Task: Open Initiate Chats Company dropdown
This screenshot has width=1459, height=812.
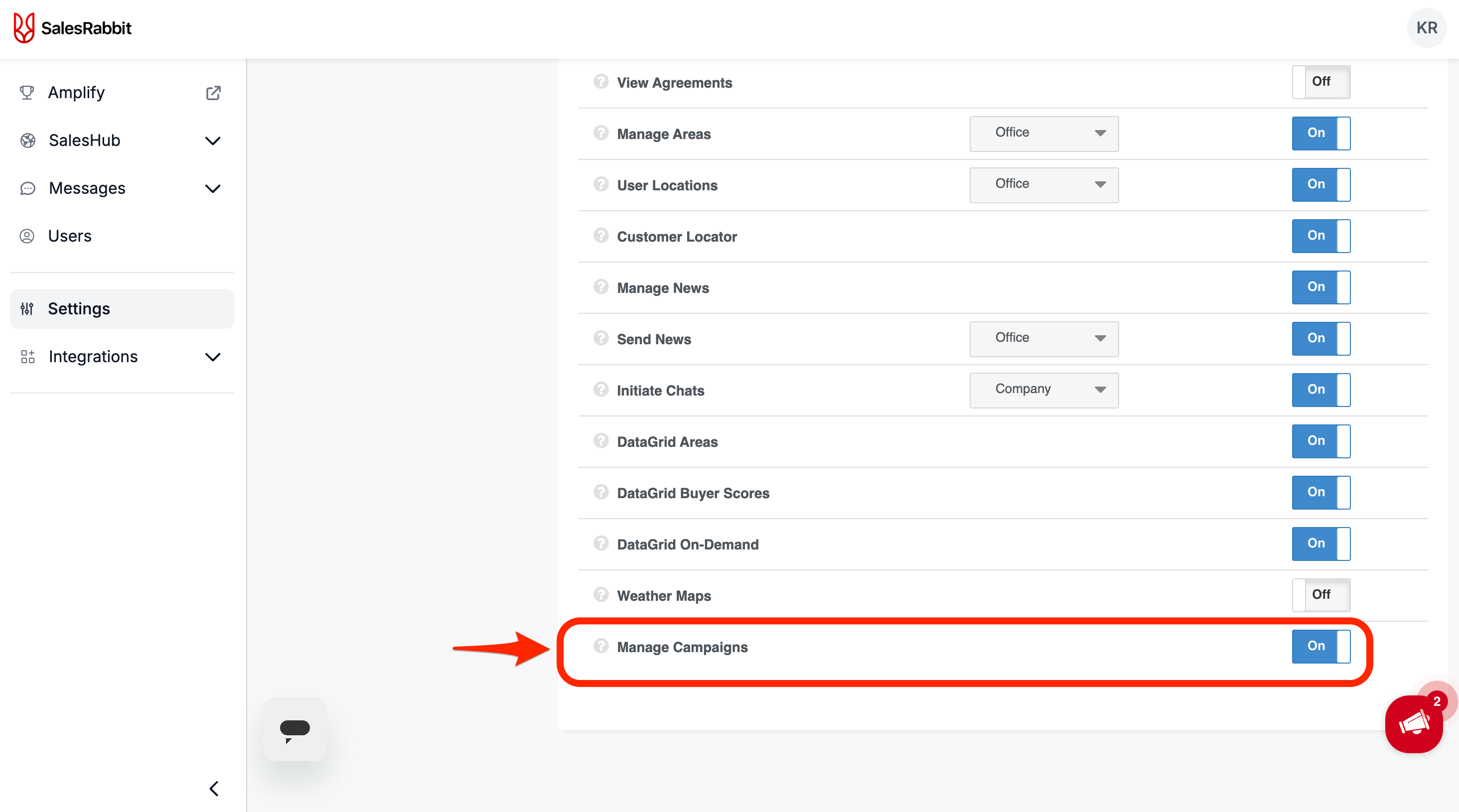Action: [1043, 390]
